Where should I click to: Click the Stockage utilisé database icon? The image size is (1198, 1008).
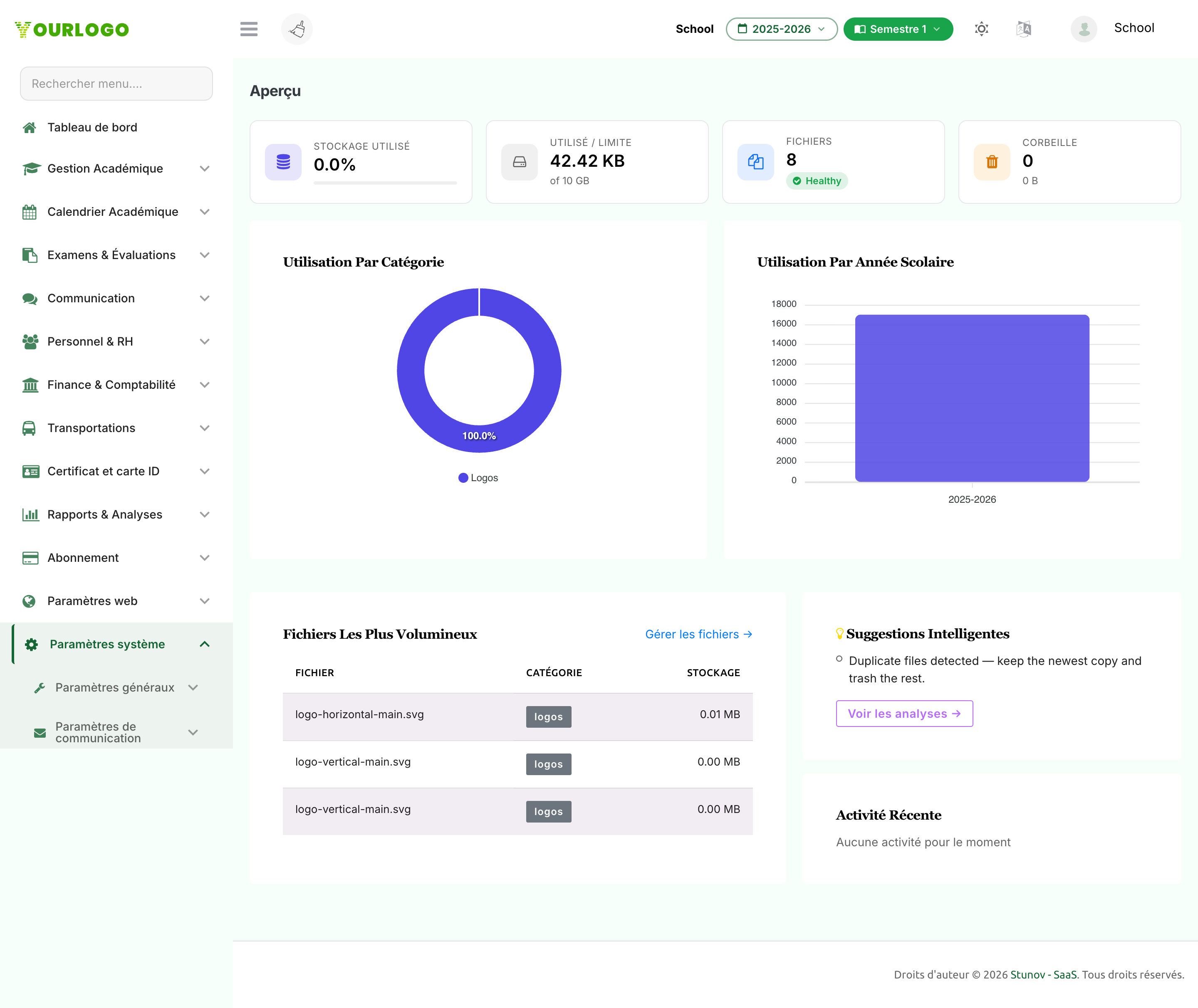point(283,162)
